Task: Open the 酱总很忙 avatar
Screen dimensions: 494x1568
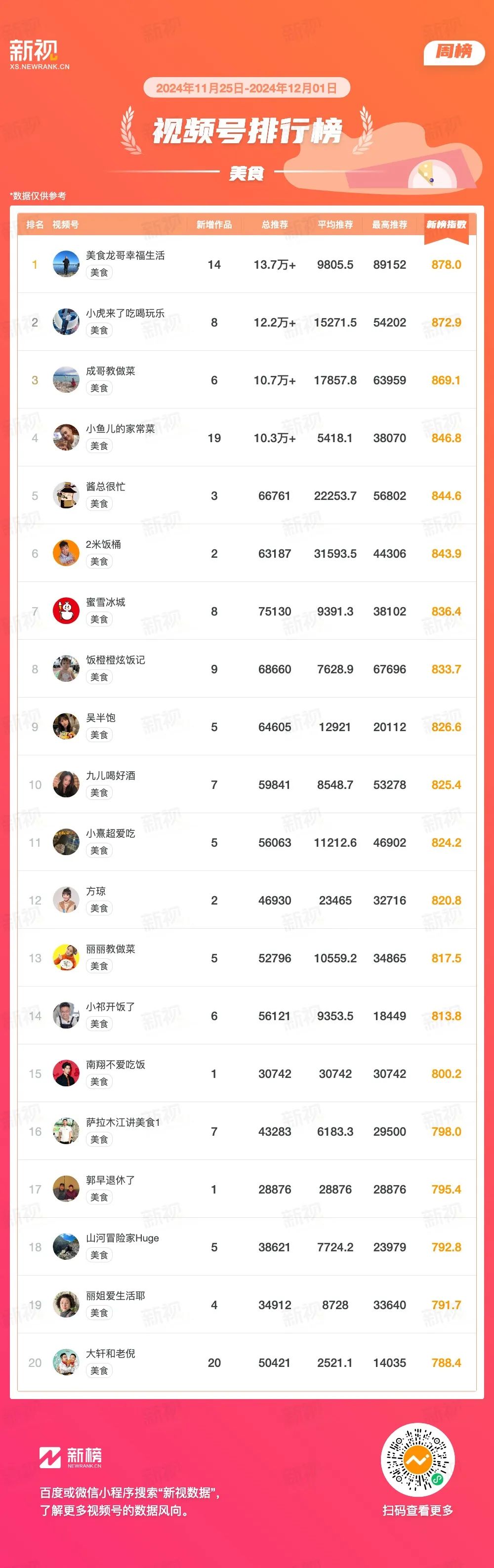Action: click(x=66, y=495)
